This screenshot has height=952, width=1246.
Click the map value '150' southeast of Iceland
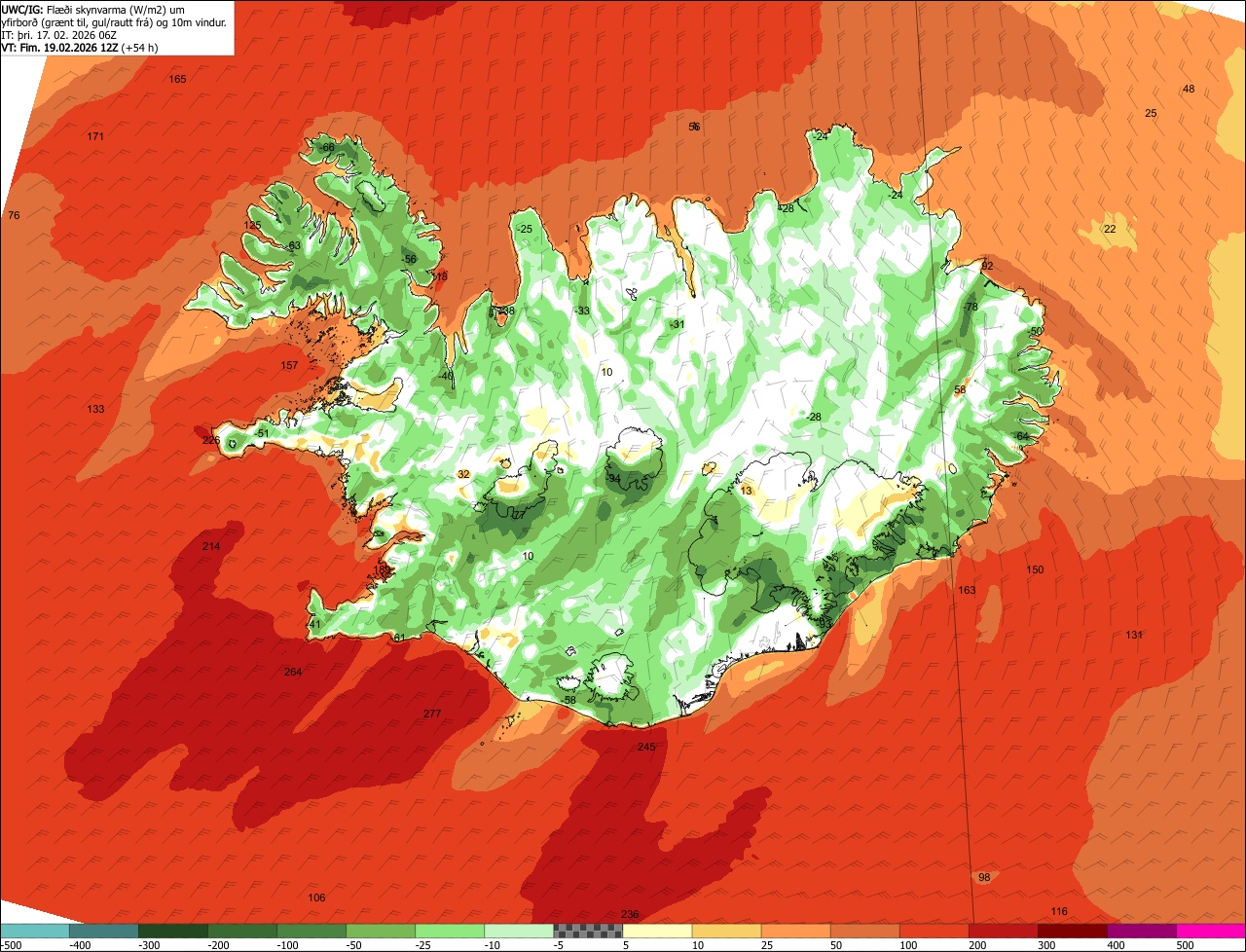(x=1035, y=569)
